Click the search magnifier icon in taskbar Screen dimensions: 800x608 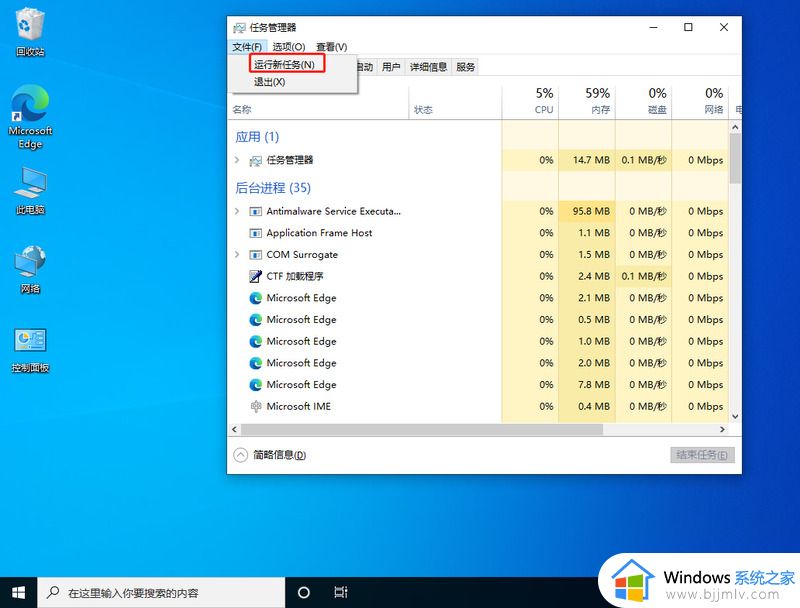pyautogui.click(x=53, y=592)
